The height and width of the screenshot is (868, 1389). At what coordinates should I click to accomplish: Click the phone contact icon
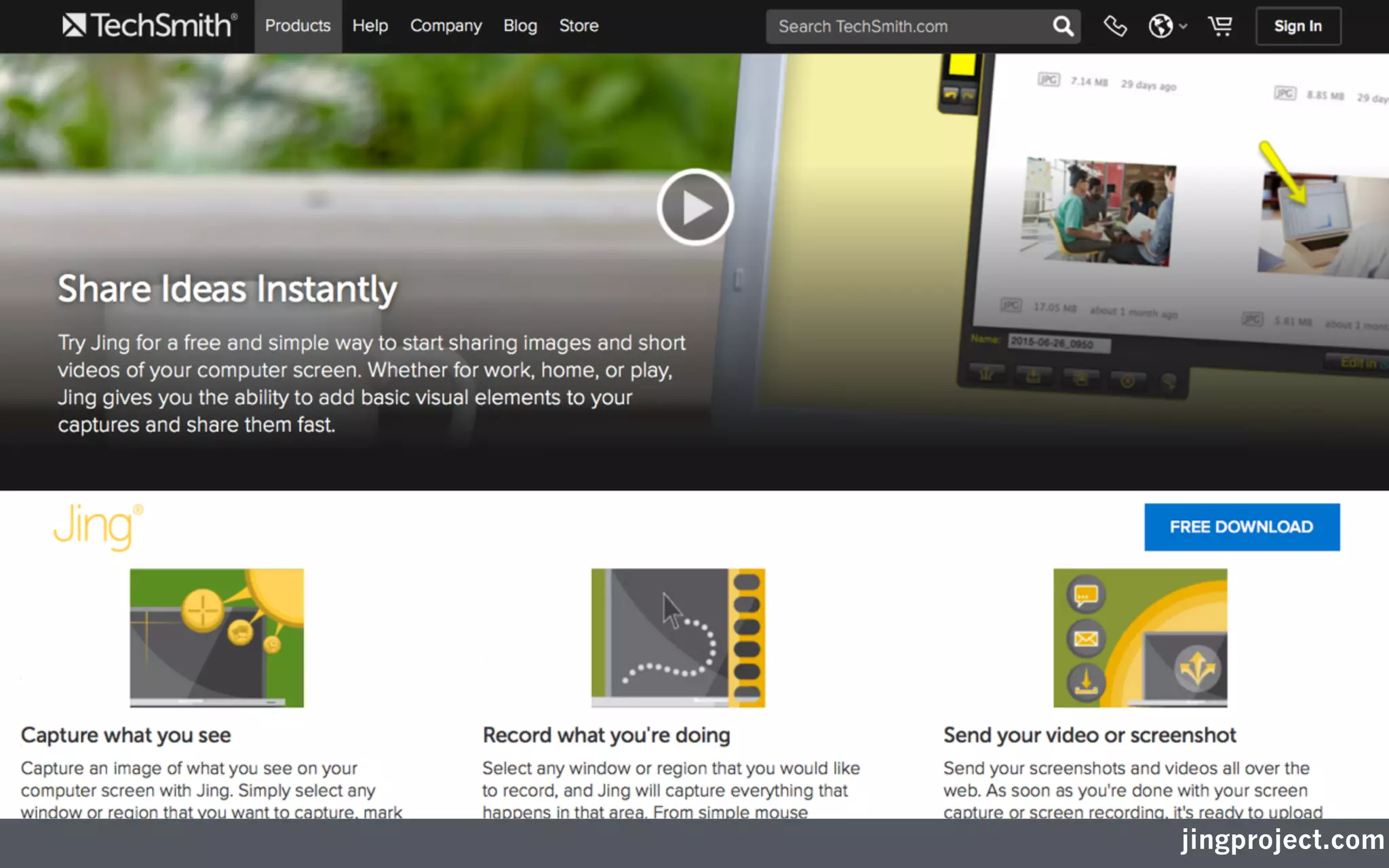click(1114, 26)
